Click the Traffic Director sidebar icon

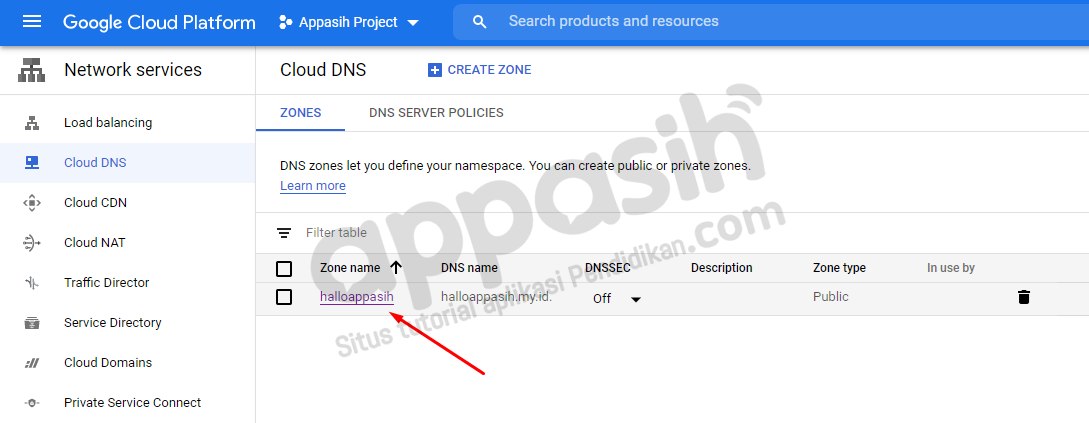(32, 283)
